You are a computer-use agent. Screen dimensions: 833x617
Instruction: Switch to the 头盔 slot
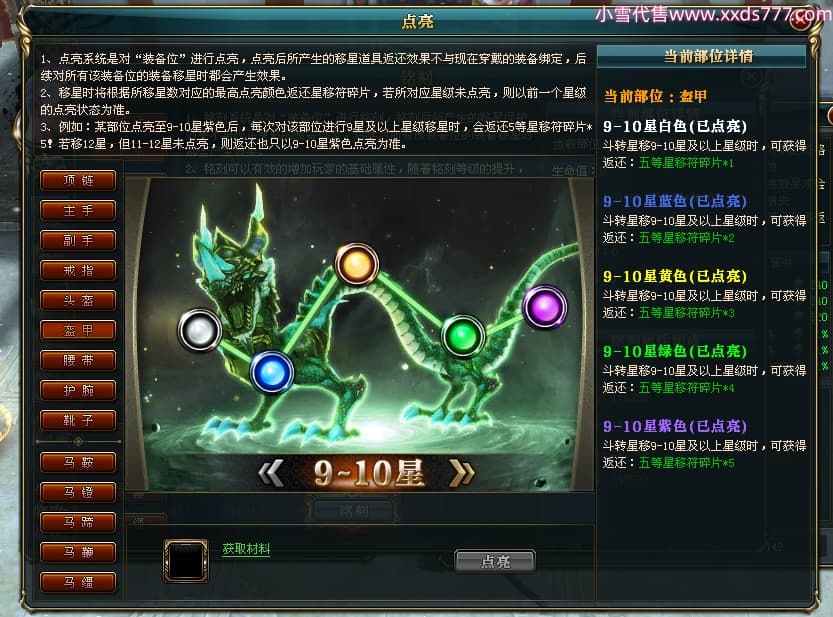78,300
